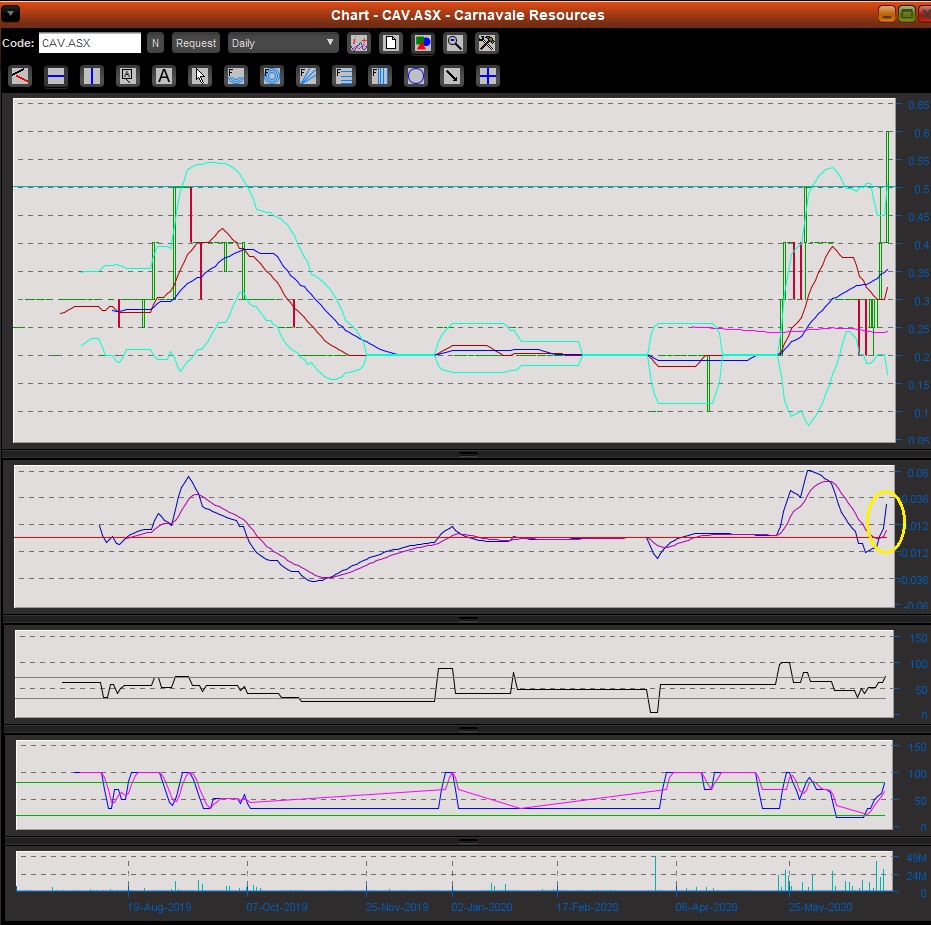The width and height of the screenshot is (931, 925).
Task: Click the '0.45' price axis value
Action: click(x=919, y=217)
